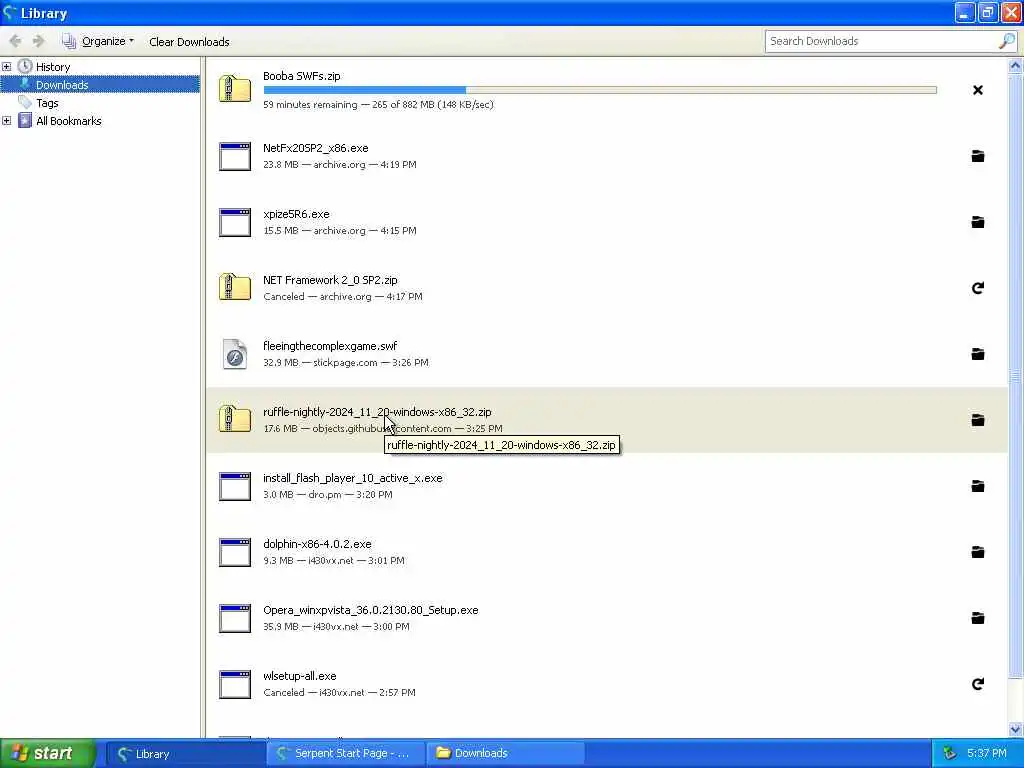Click the fleeingthecomplexgame.swf file icon

(x=235, y=354)
